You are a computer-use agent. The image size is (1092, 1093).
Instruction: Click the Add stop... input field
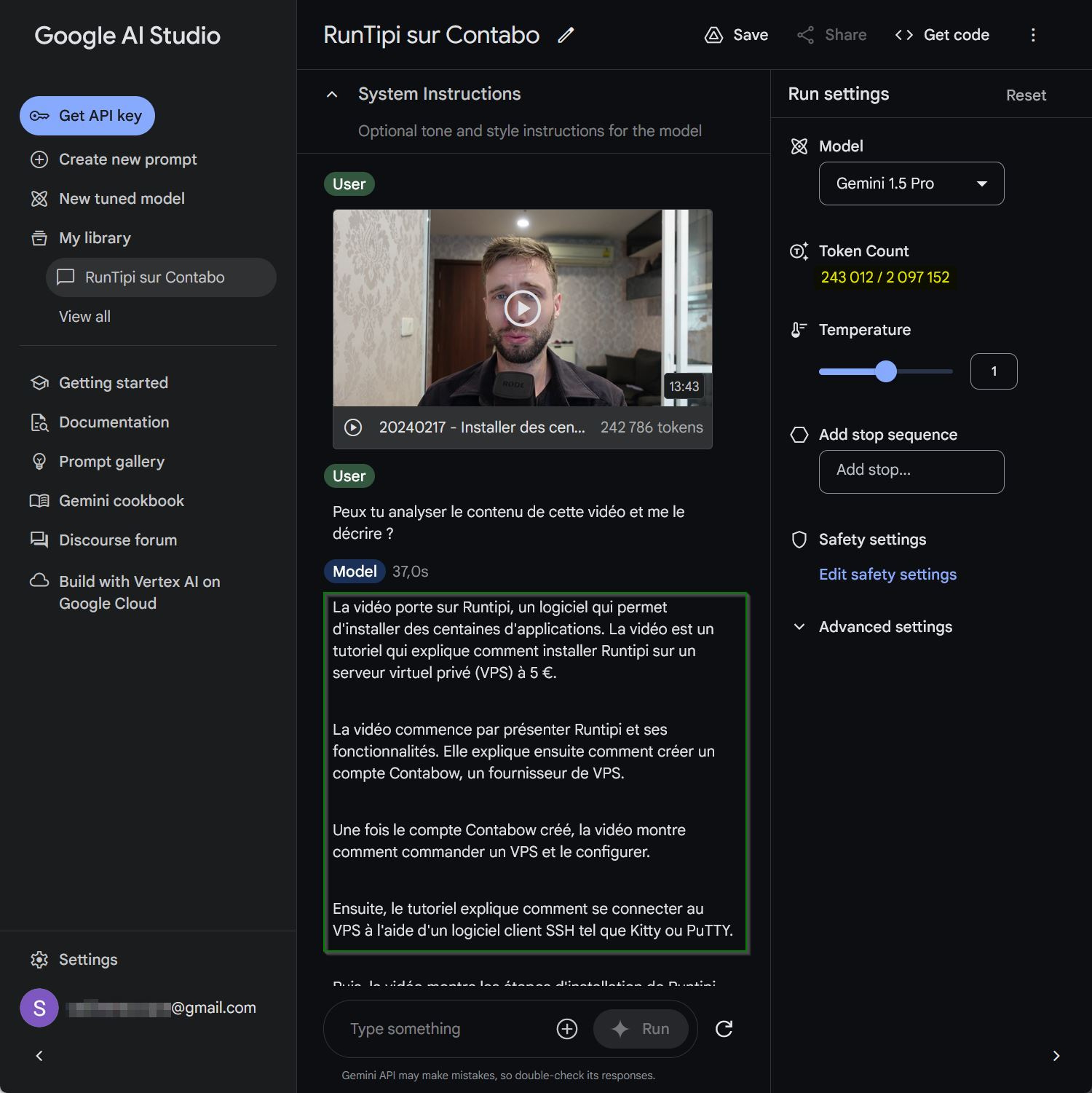tap(911, 472)
